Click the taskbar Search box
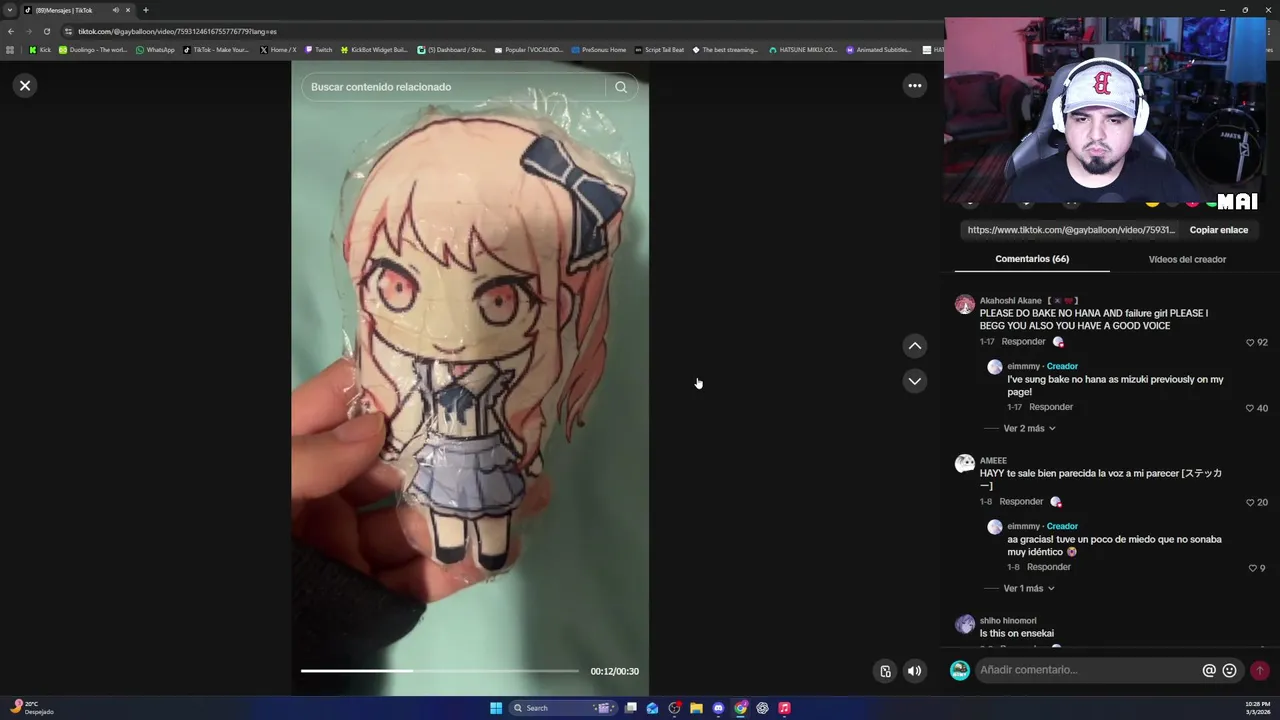1280x720 pixels. coord(565,708)
